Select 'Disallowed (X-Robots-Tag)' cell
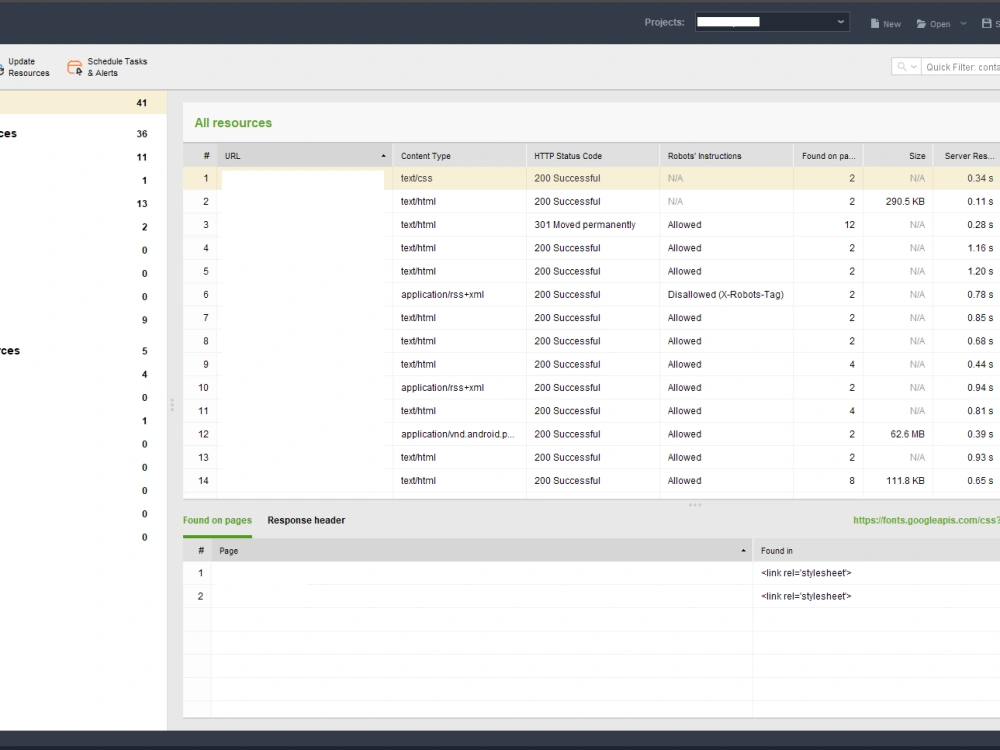Viewport: 1000px width, 750px height. point(726,295)
